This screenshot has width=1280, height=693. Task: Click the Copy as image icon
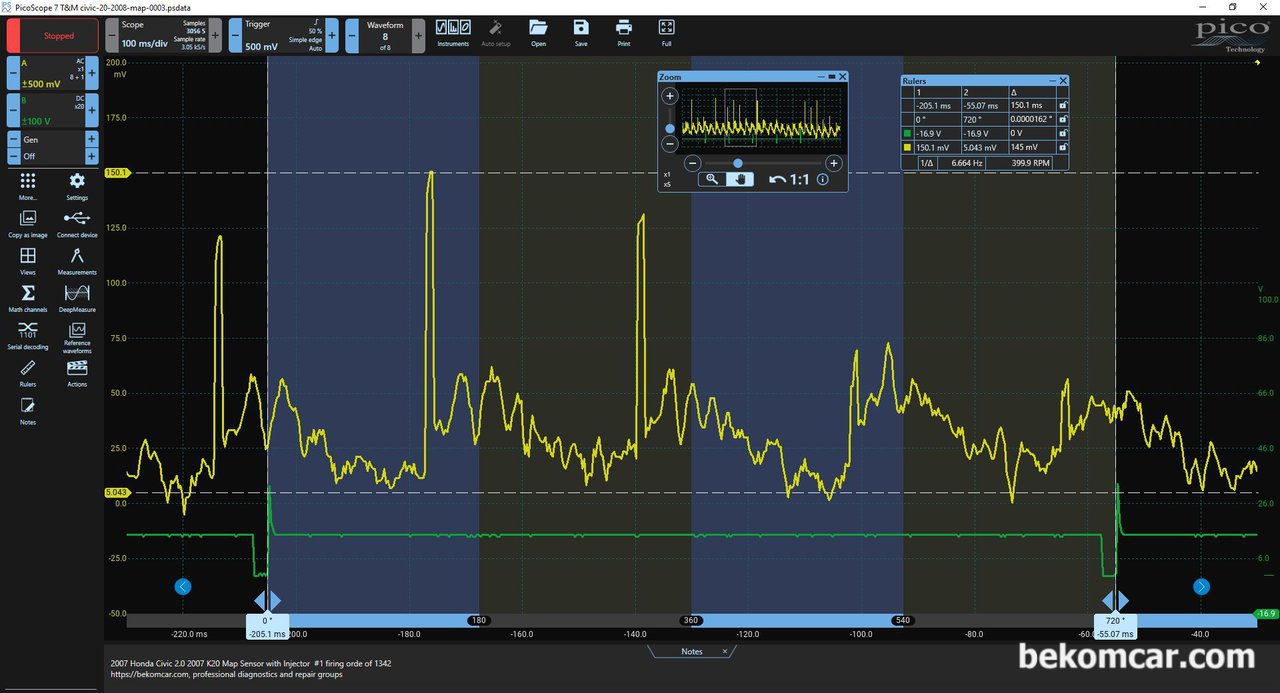click(x=27, y=218)
